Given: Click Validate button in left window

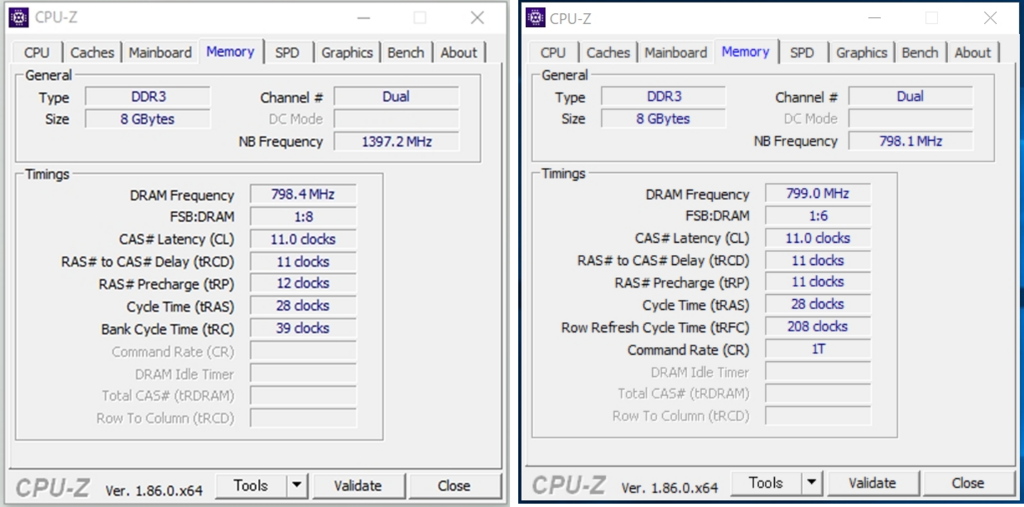Looking at the screenshot, I should click(358, 485).
